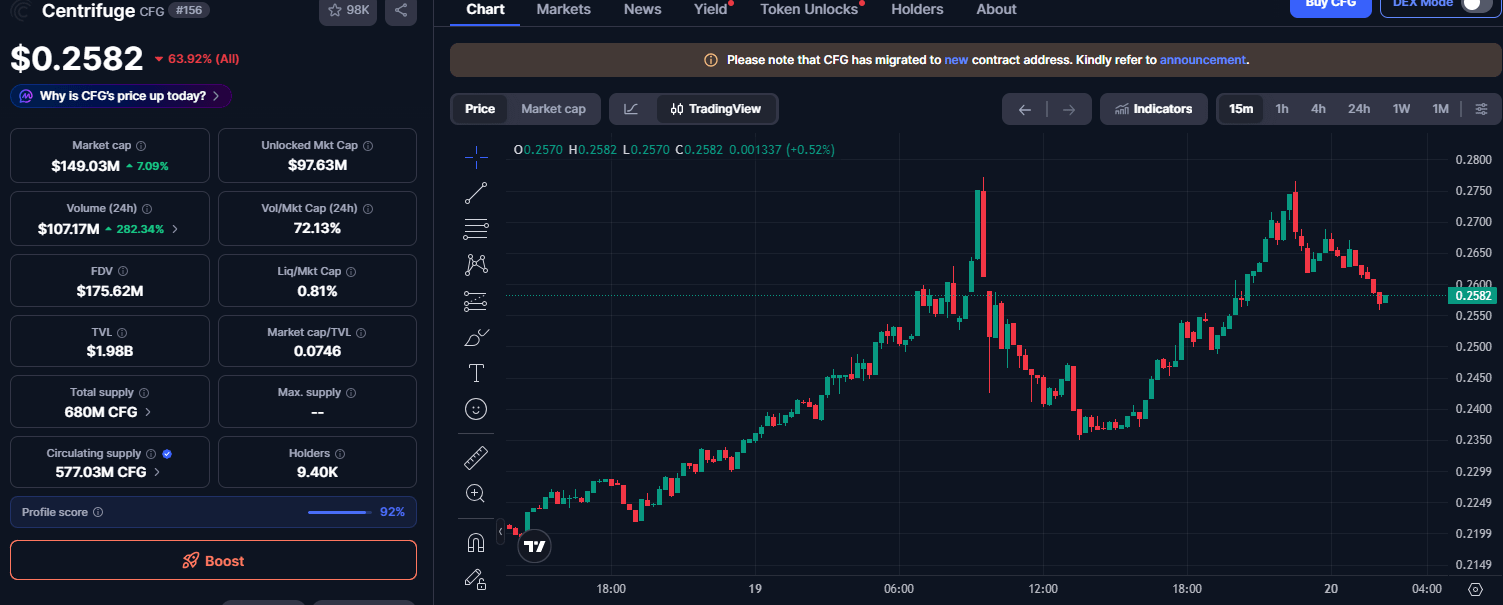Activate the zoom in tool
Screen dimensions: 1503x605
pyautogui.click(x=476, y=493)
